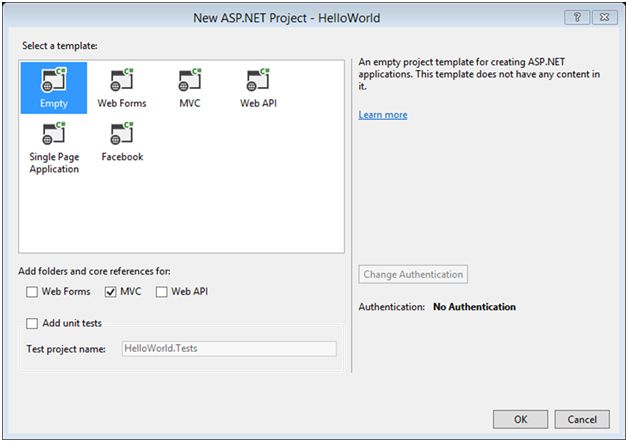
Task: Click the Test project name field
Action: [228, 349]
